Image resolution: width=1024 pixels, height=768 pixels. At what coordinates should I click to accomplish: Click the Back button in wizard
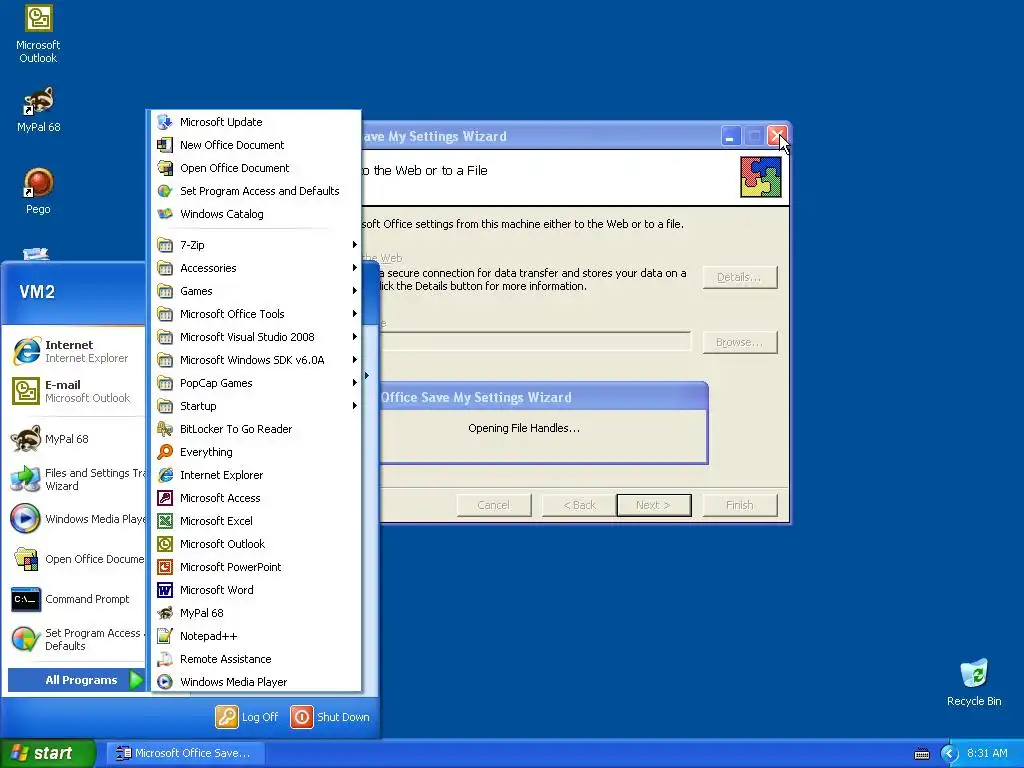pyautogui.click(x=579, y=505)
